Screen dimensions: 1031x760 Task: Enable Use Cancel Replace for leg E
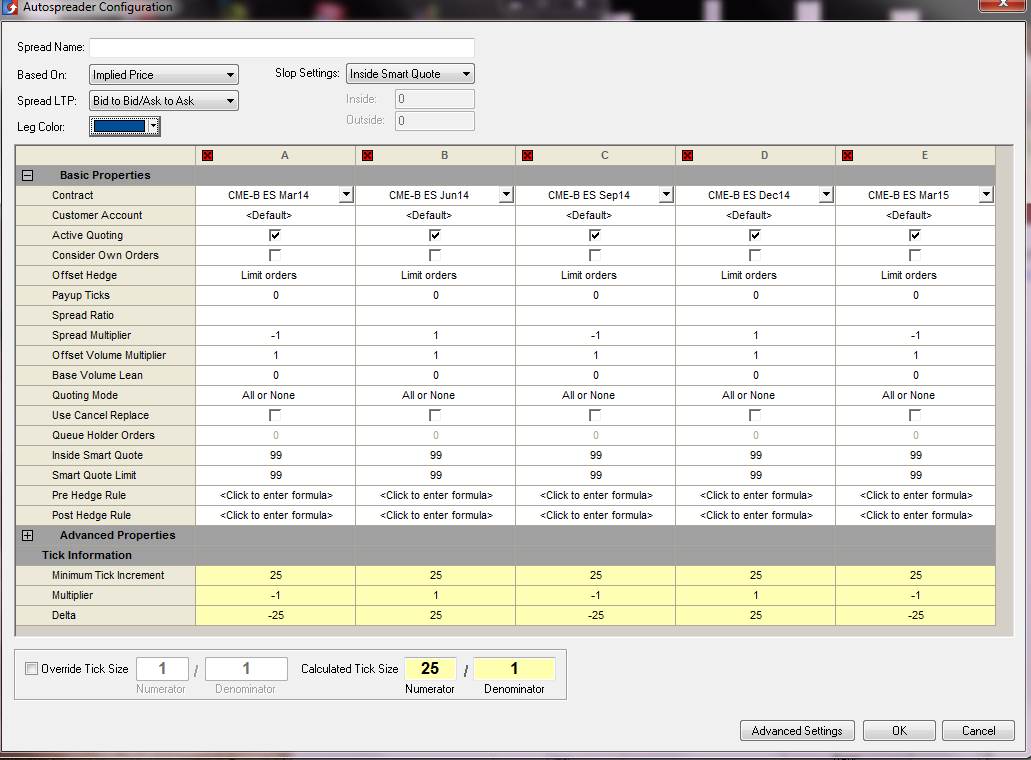tap(915, 415)
